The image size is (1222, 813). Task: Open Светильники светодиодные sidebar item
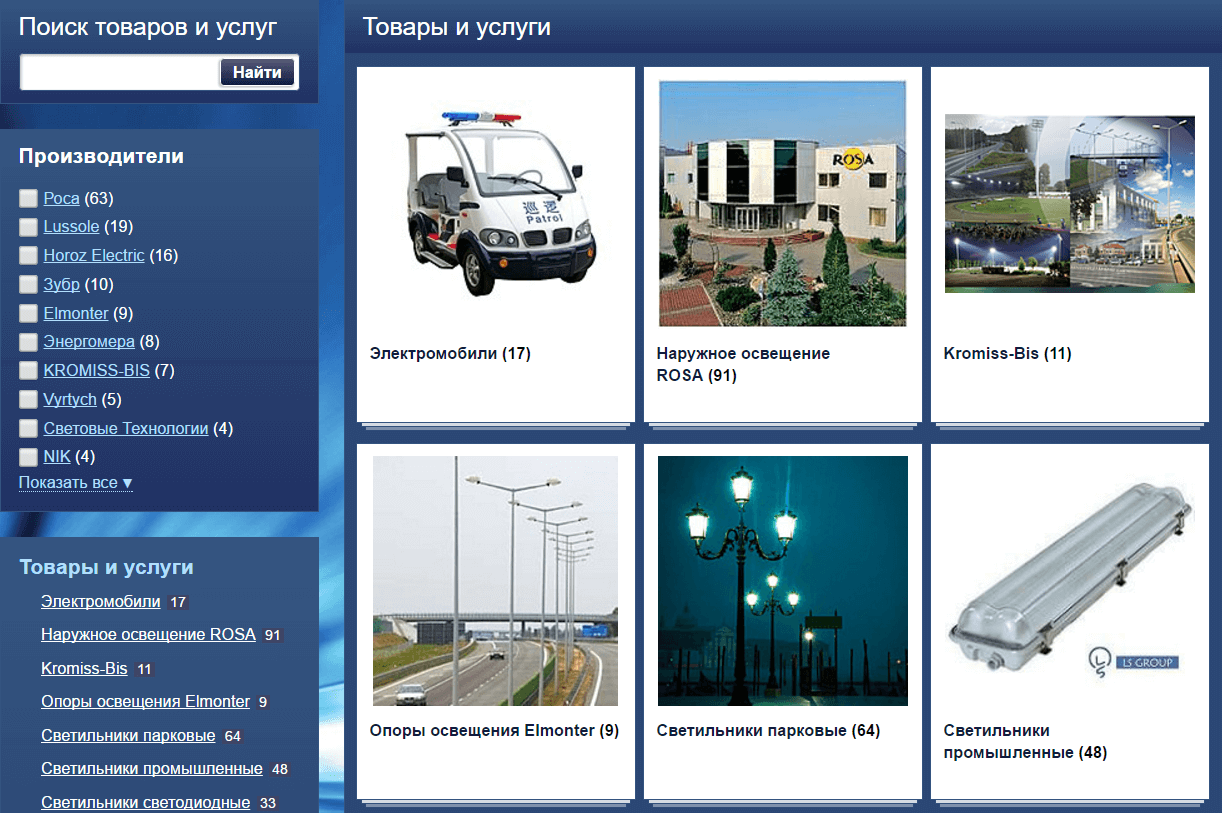point(145,802)
